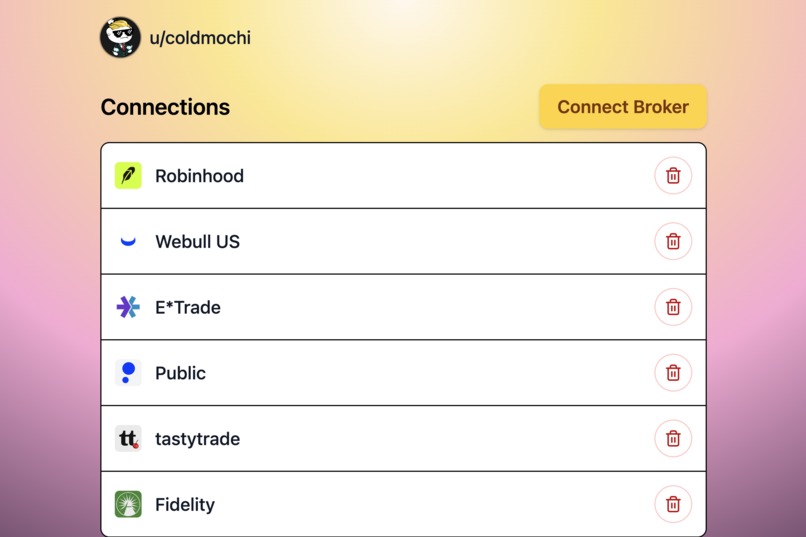The image size is (806, 537).
Task: Select the E*Trade connection name
Action: tap(188, 307)
